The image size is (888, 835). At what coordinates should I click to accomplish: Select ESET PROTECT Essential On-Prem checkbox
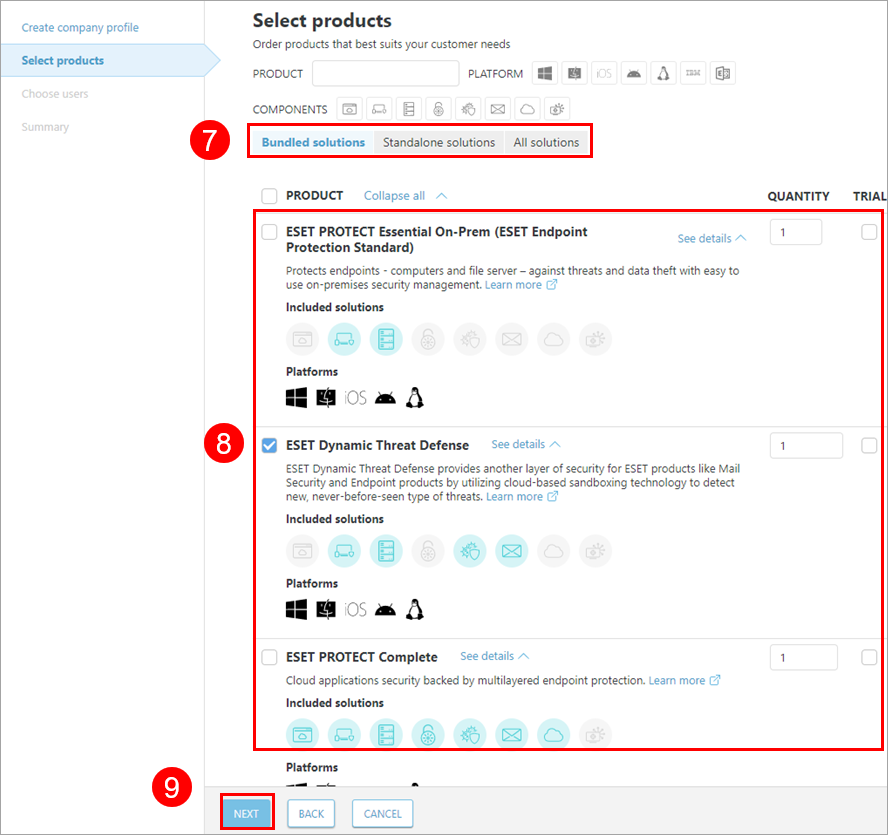pyautogui.click(x=270, y=232)
